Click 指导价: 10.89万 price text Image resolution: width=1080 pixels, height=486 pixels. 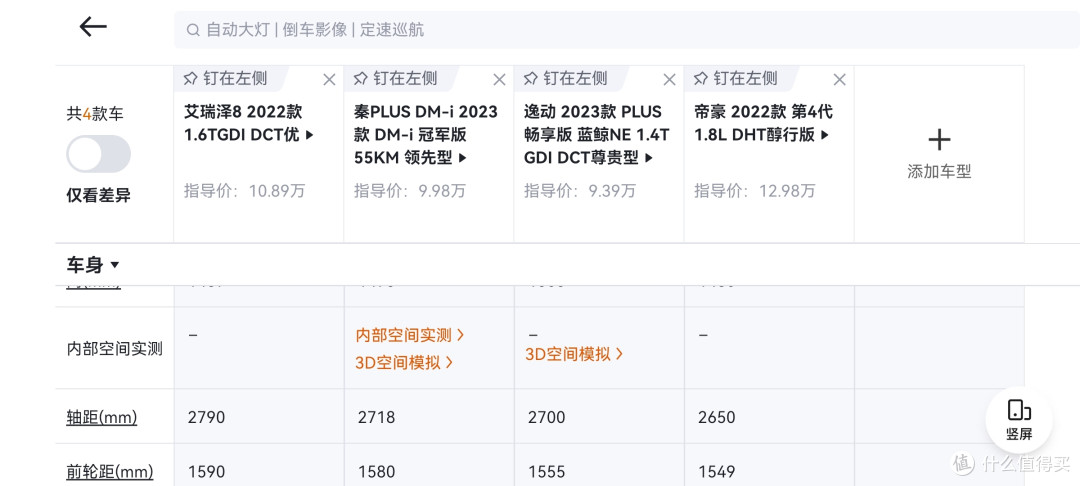click(244, 191)
